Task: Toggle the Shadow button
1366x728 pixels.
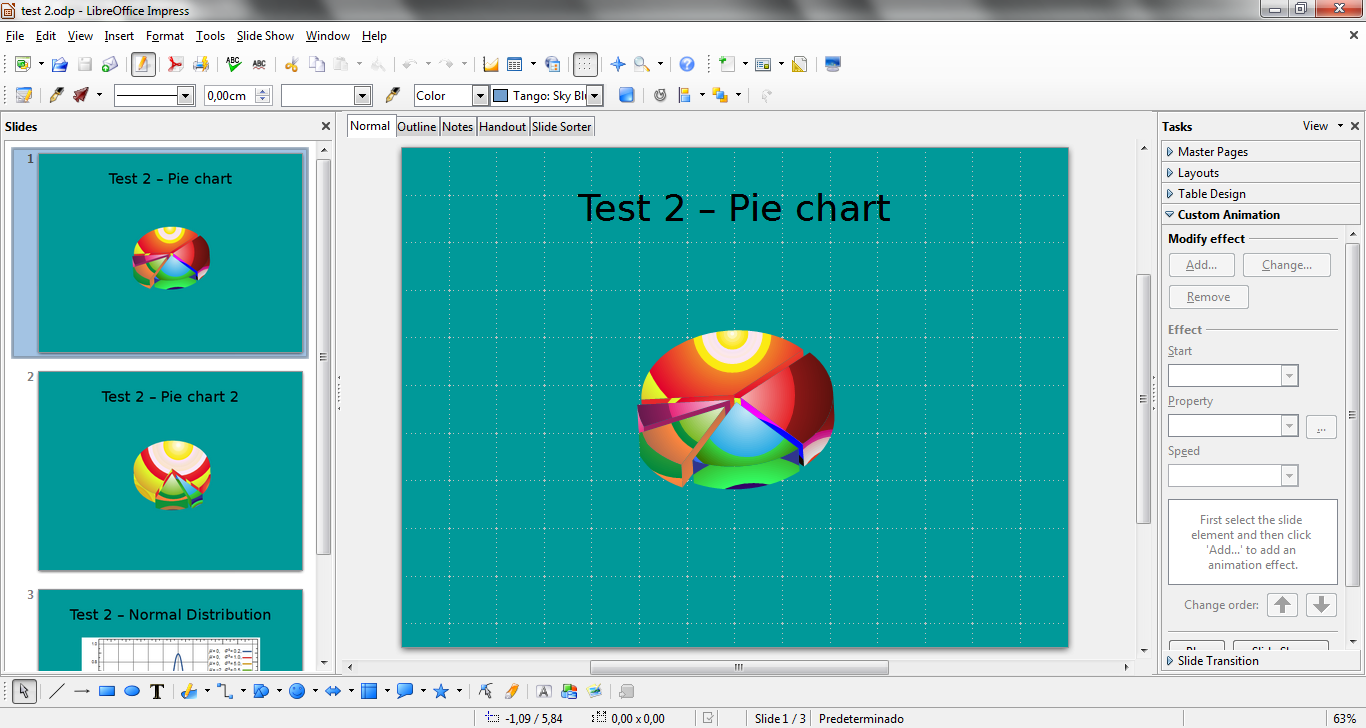Action: (x=626, y=95)
